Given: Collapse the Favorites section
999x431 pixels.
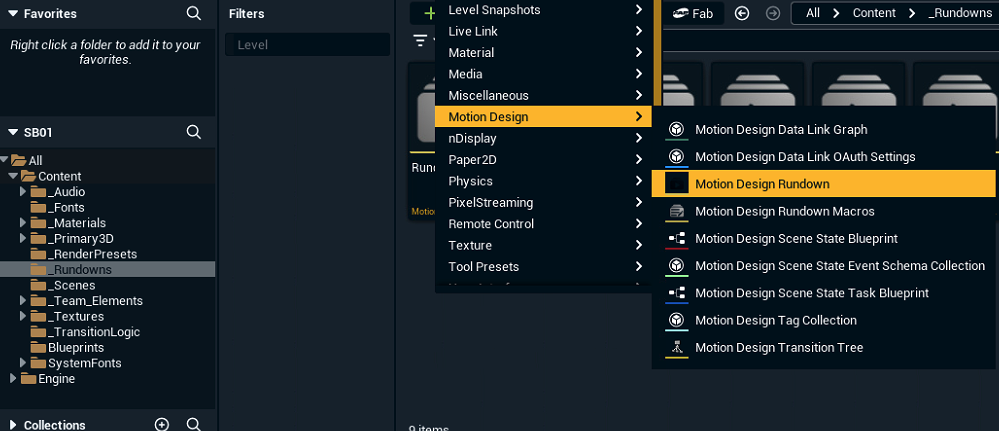Looking at the screenshot, I should (13, 14).
